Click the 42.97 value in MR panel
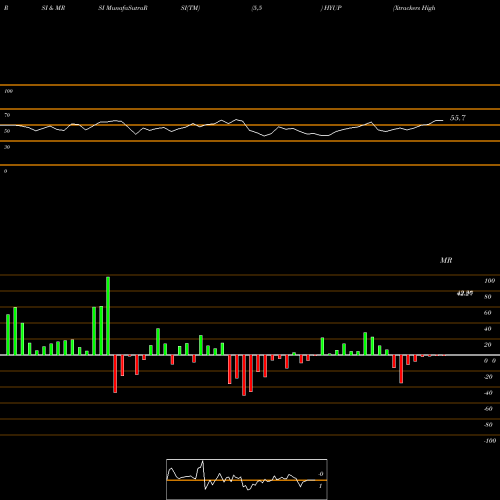The width and height of the screenshot is (500, 500). coord(465,293)
